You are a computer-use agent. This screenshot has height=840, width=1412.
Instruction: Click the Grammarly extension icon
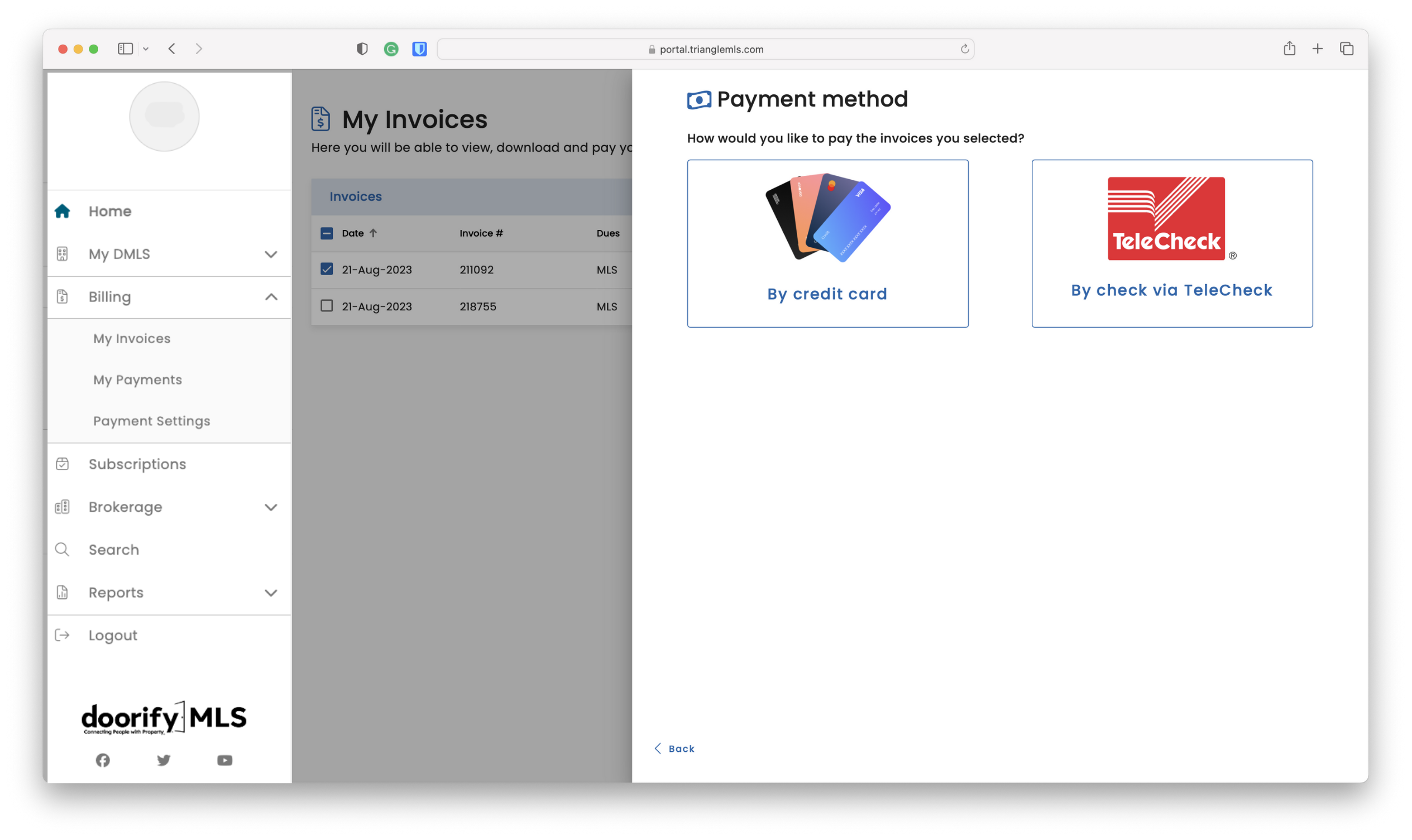(391, 49)
